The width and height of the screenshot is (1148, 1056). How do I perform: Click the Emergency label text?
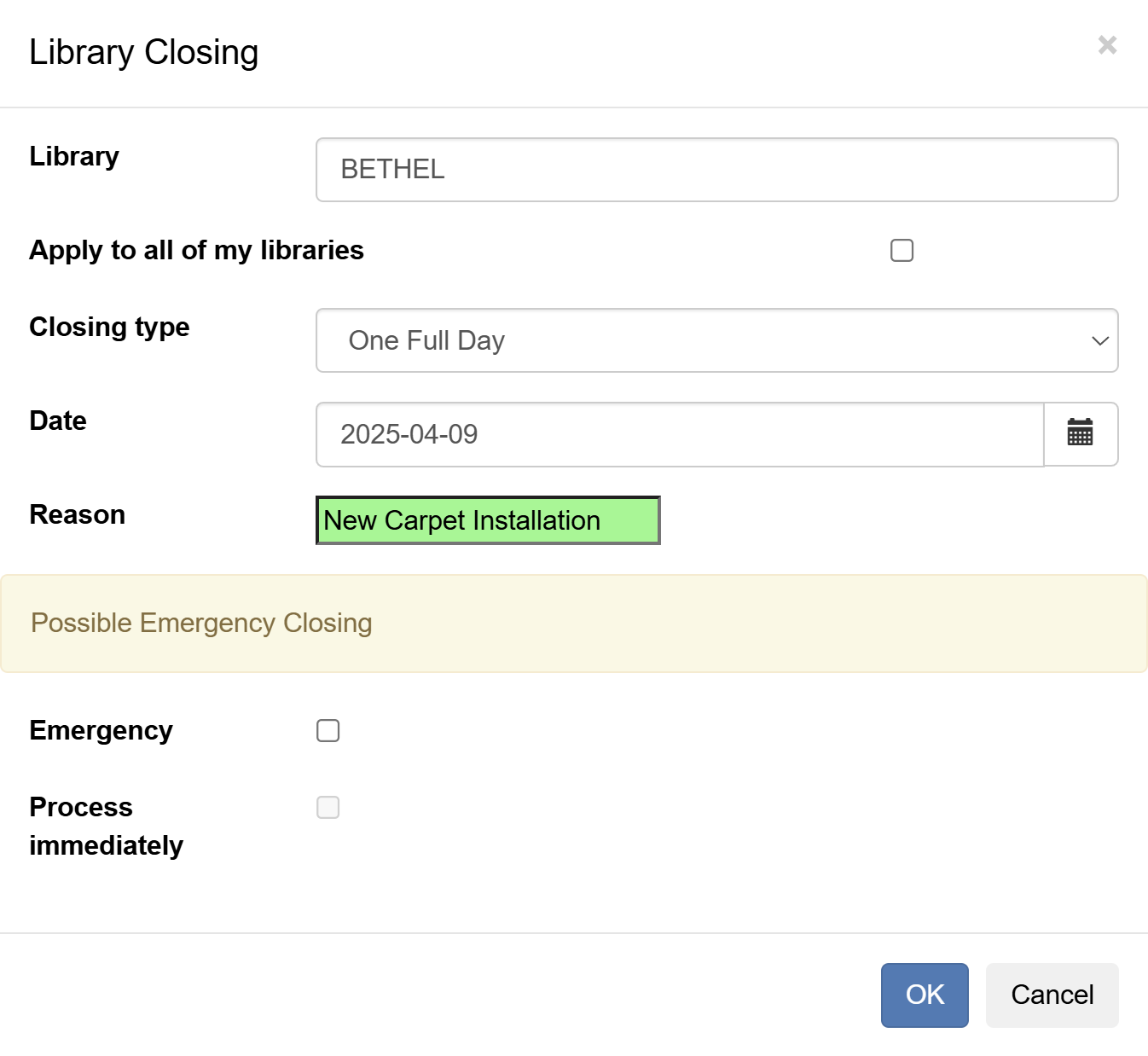tap(101, 730)
